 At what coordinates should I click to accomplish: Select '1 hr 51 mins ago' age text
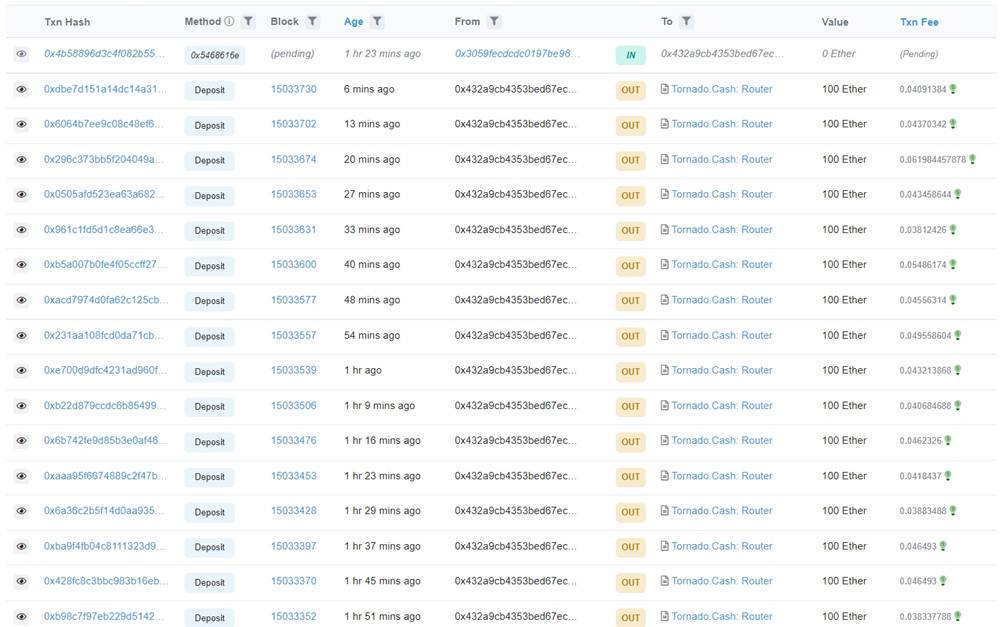coord(383,616)
